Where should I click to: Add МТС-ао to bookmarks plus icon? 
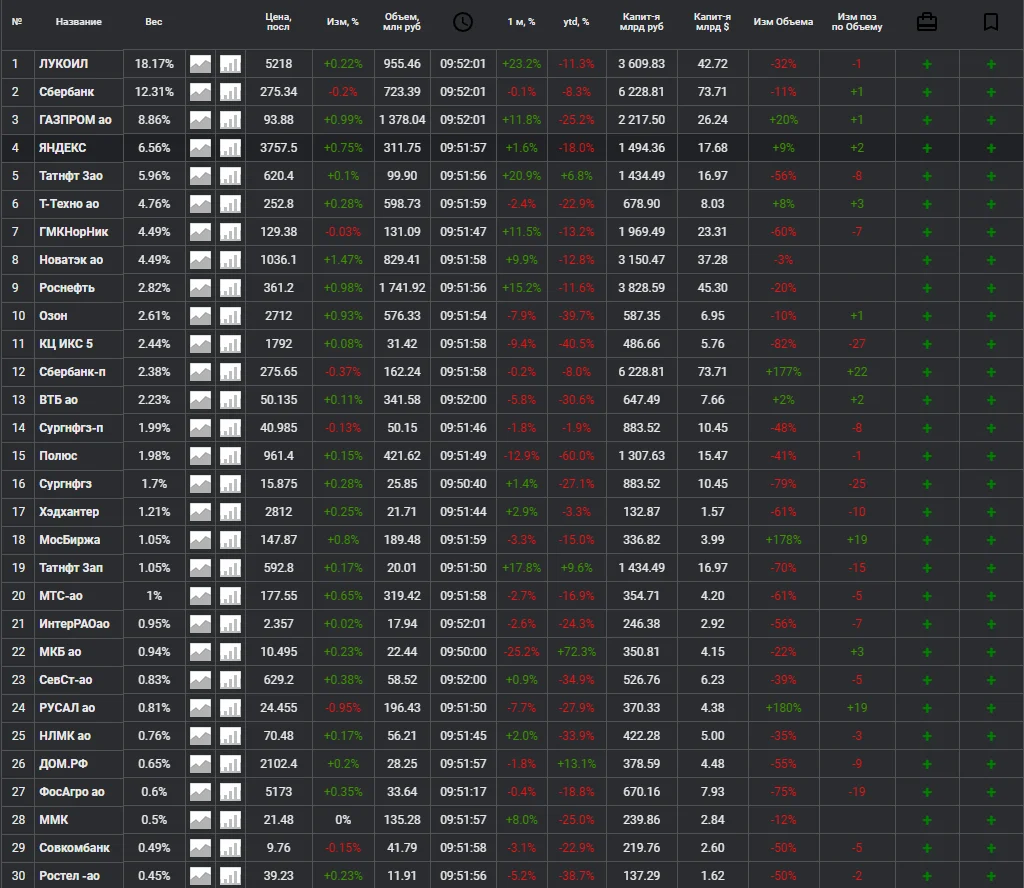(x=991, y=596)
